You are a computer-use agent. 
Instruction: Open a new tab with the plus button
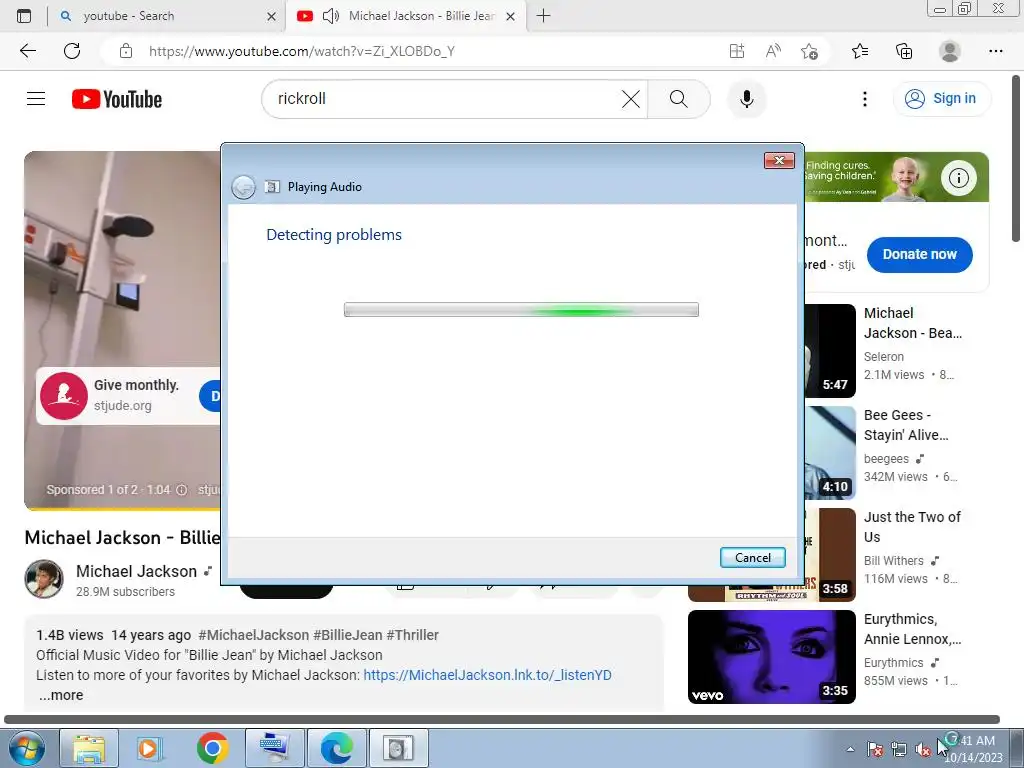[x=543, y=16]
